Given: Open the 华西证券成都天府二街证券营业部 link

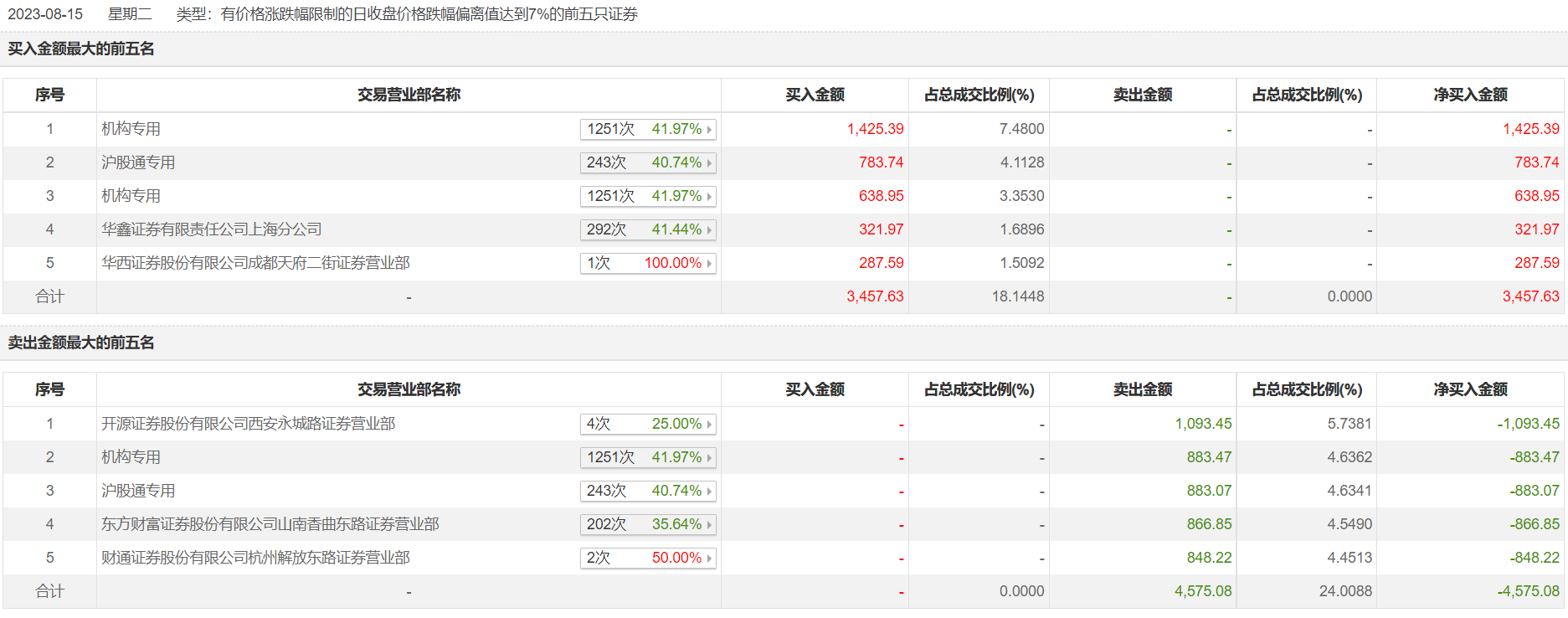Looking at the screenshot, I should [x=255, y=263].
